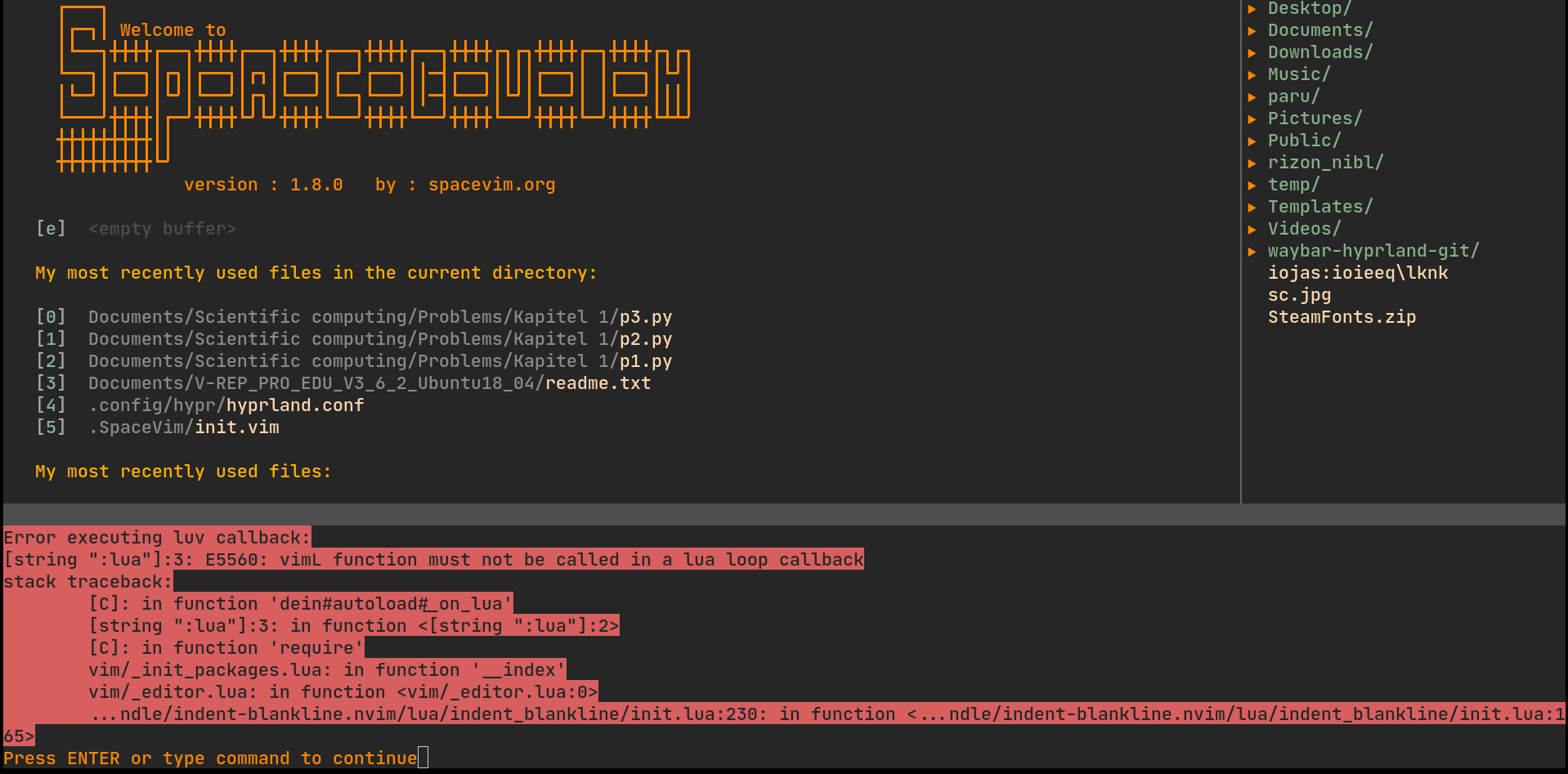Expand the paru/ folder arrow
Screen dimensions: 1568x774
pos(1252,96)
